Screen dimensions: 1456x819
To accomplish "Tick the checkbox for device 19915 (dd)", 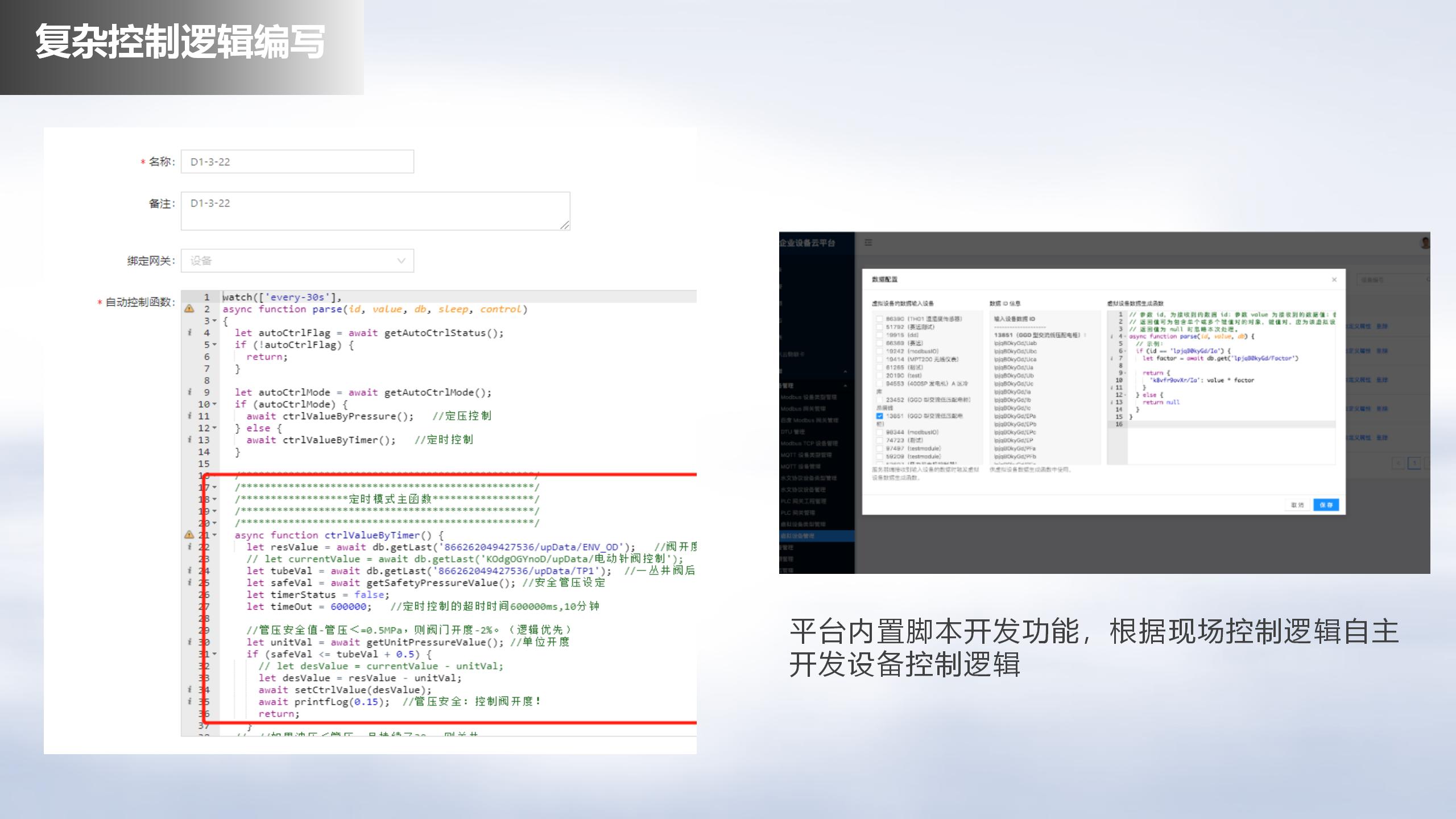I will (879, 335).
